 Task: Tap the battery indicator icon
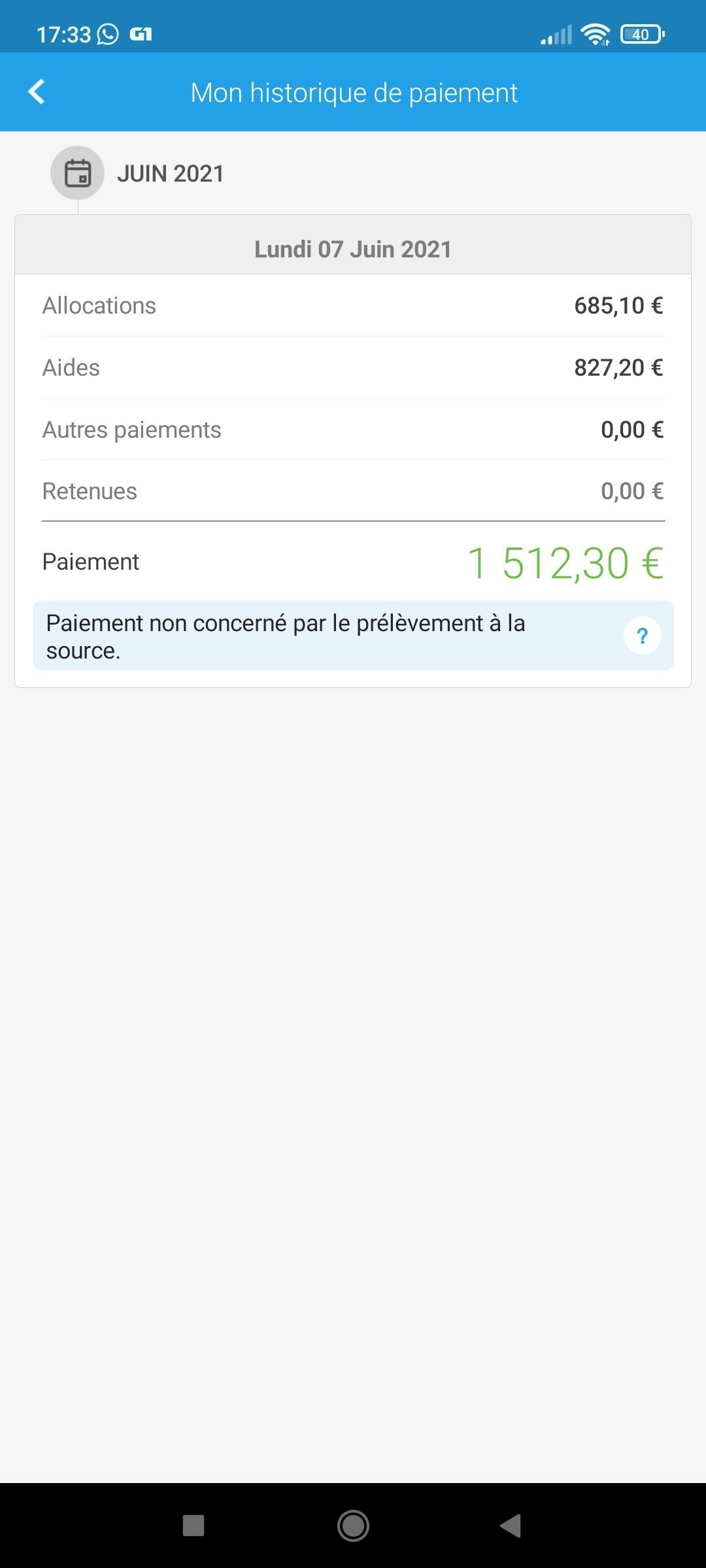point(642,34)
